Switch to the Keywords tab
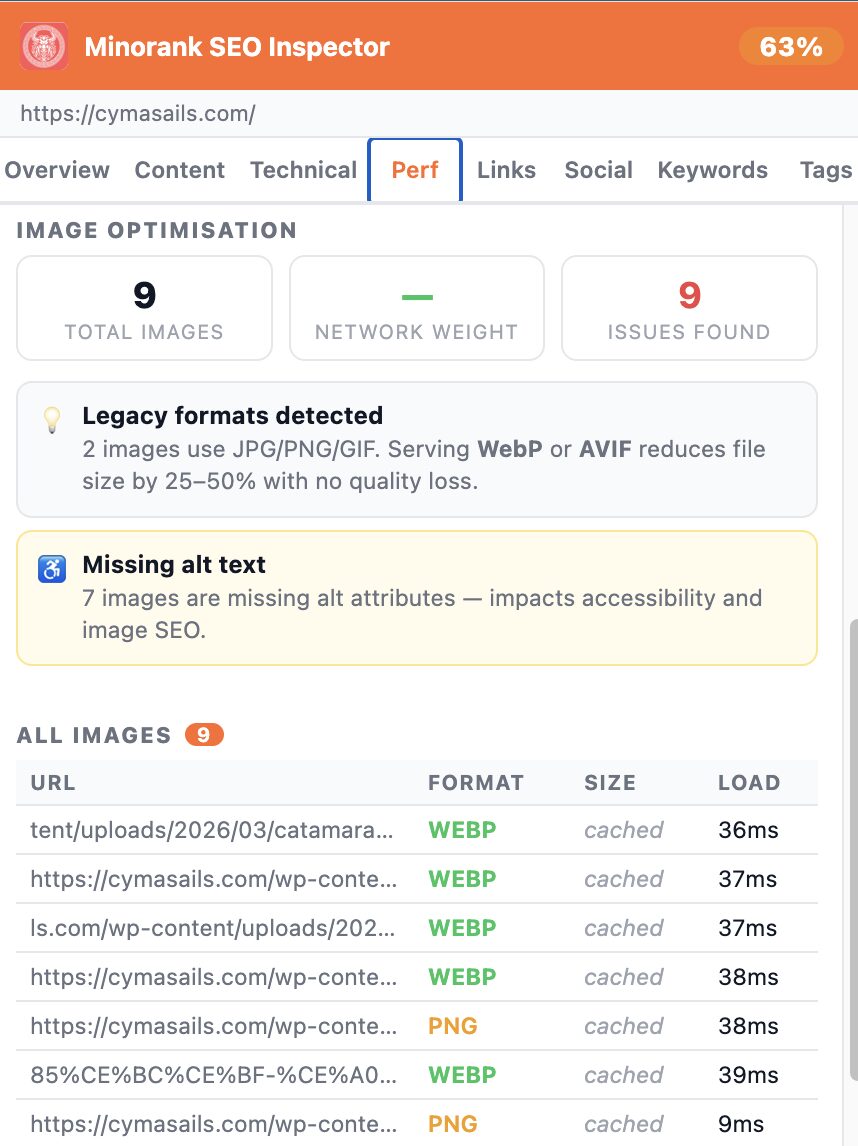Screen dimensions: 858x1146 [713, 170]
